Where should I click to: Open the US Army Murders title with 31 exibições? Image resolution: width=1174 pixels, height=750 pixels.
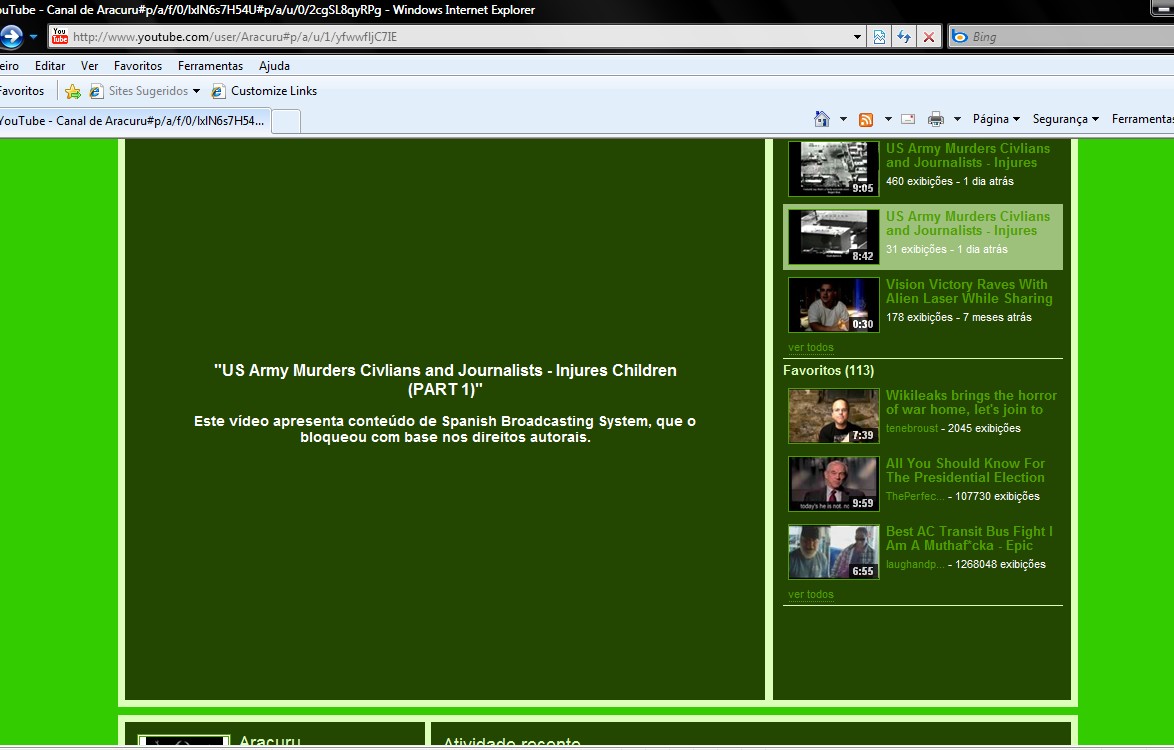point(967,224)
